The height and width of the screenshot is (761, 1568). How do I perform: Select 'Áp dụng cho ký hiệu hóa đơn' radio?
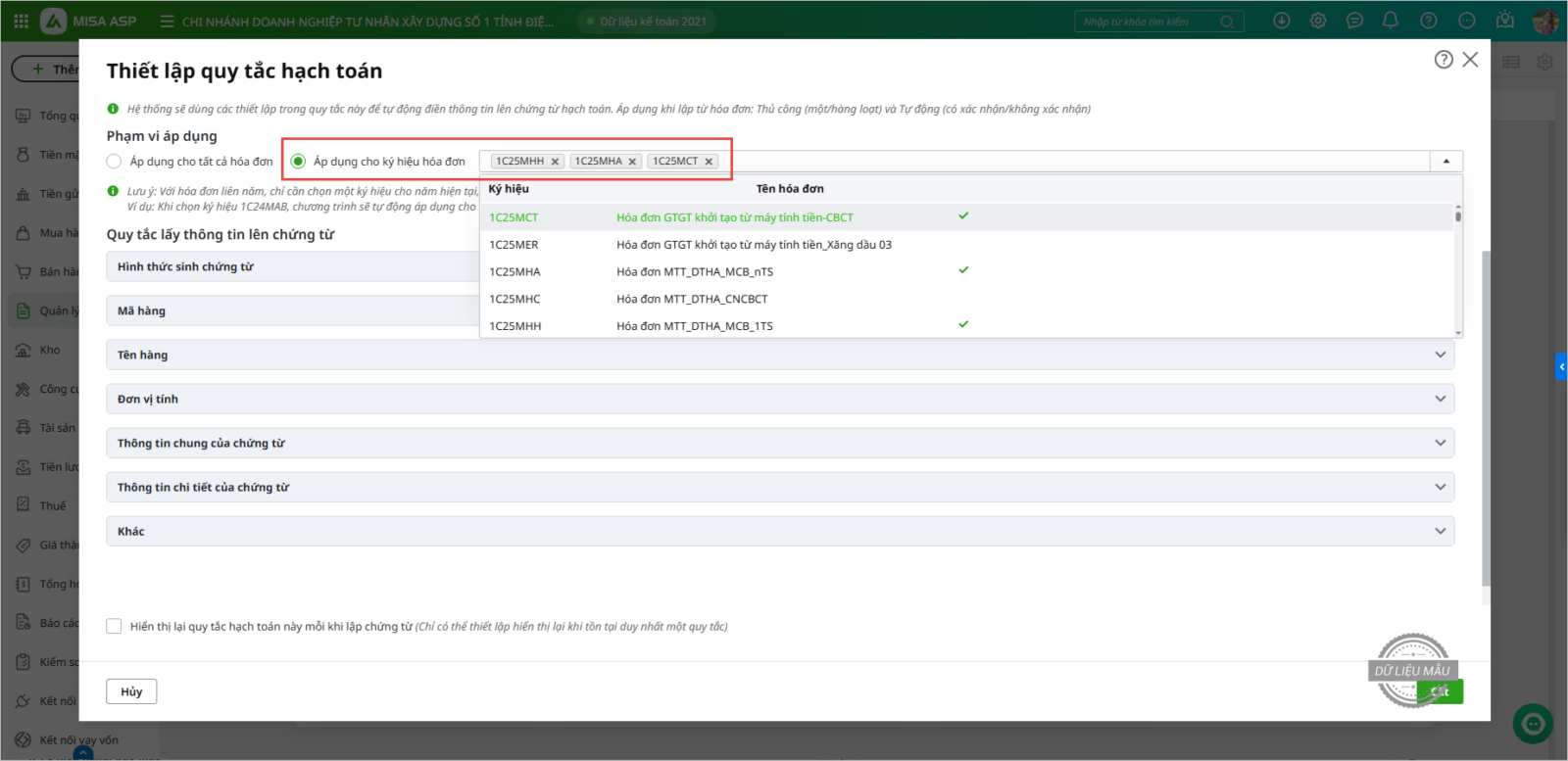point(298,162)
